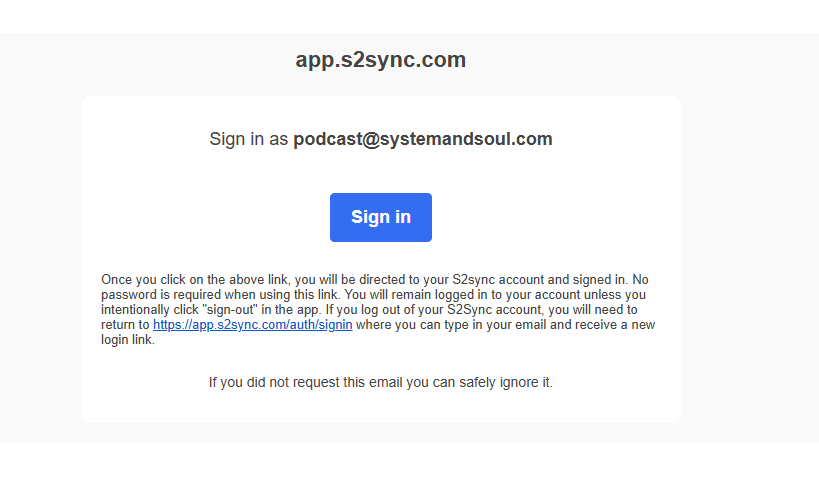This screenshot has width=819, height=491.
Task: Select the podcast@systemandsoul.com email address
Action: (422, 139)
